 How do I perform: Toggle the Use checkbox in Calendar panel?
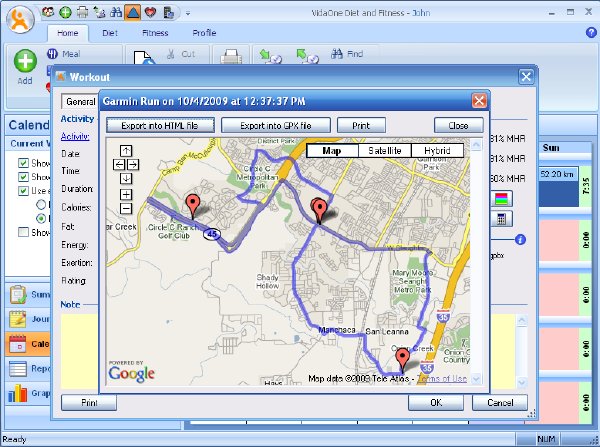pyautogui.click(x=23, y=191)
